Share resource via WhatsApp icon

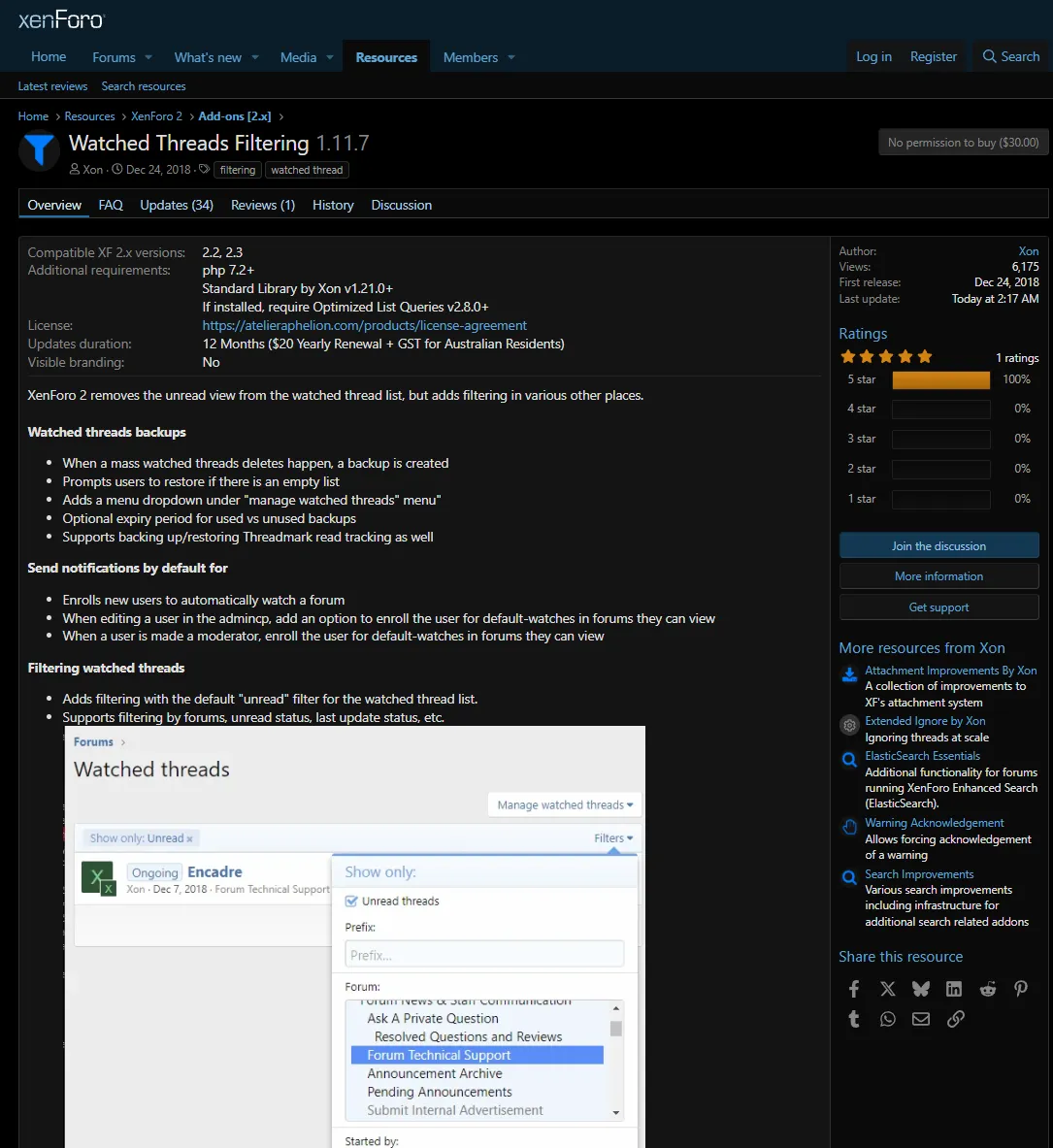point(887,1019)
